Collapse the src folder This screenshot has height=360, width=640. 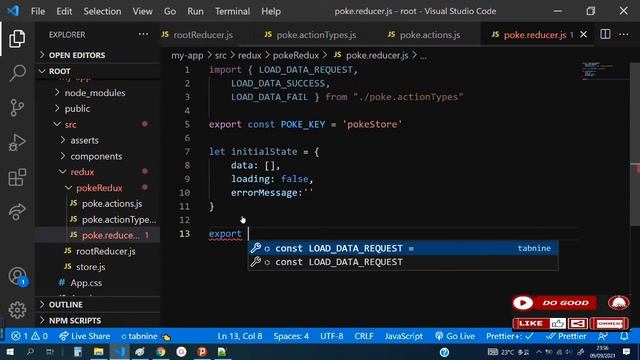click(70, 124)
